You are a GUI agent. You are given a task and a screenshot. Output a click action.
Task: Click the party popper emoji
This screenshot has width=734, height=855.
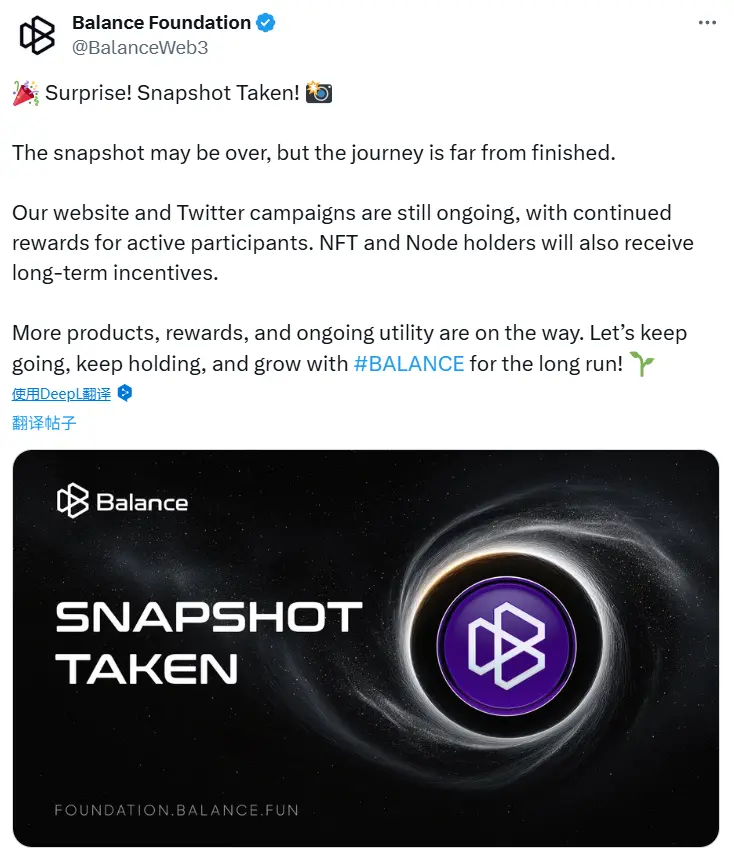[22, 92]
